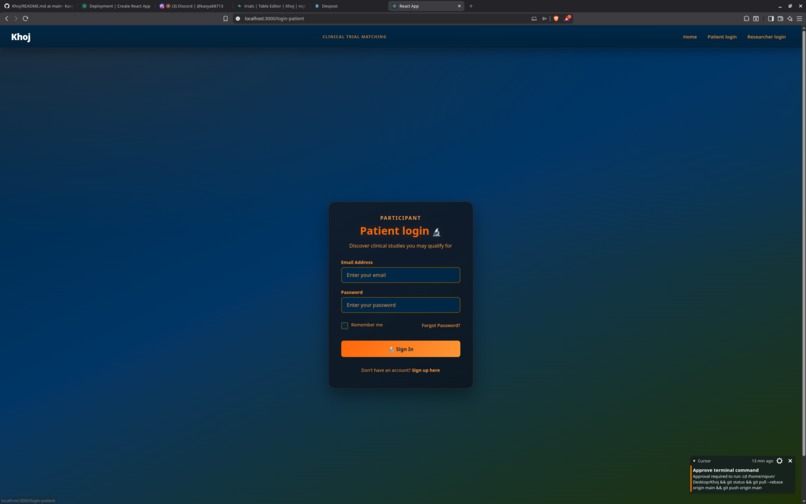Image resolution: width=806 pixels, height=504 pixels.
Task: Click the microscope emoji beside Patient login
Action: click(436, 232)
